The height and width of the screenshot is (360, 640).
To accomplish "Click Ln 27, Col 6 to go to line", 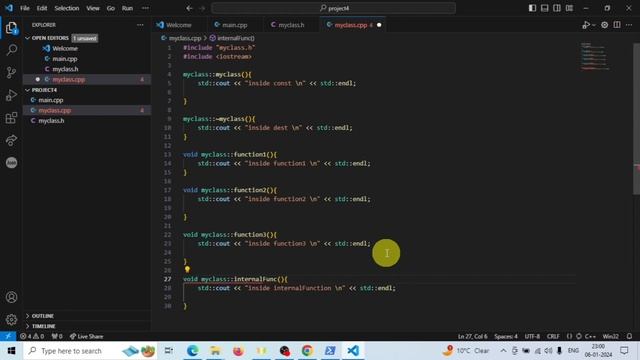I will (472, 336).
